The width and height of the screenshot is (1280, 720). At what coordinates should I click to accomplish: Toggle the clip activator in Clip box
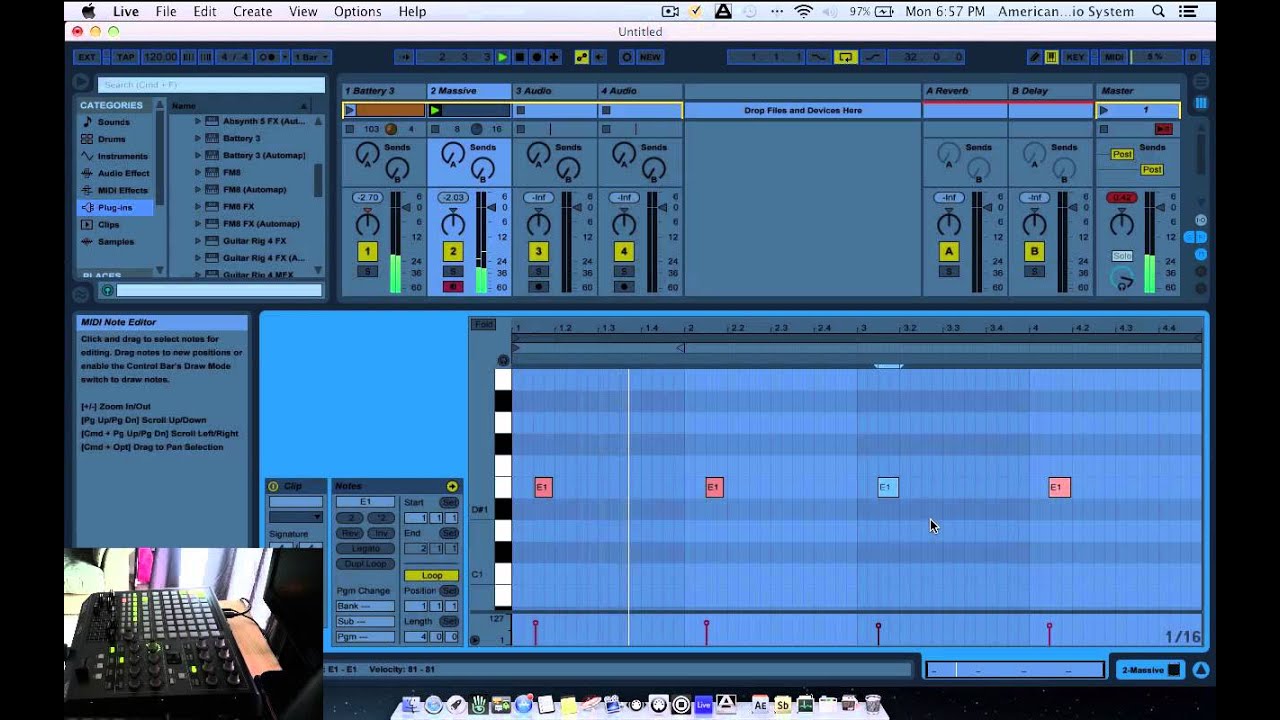tap(273, 486)
